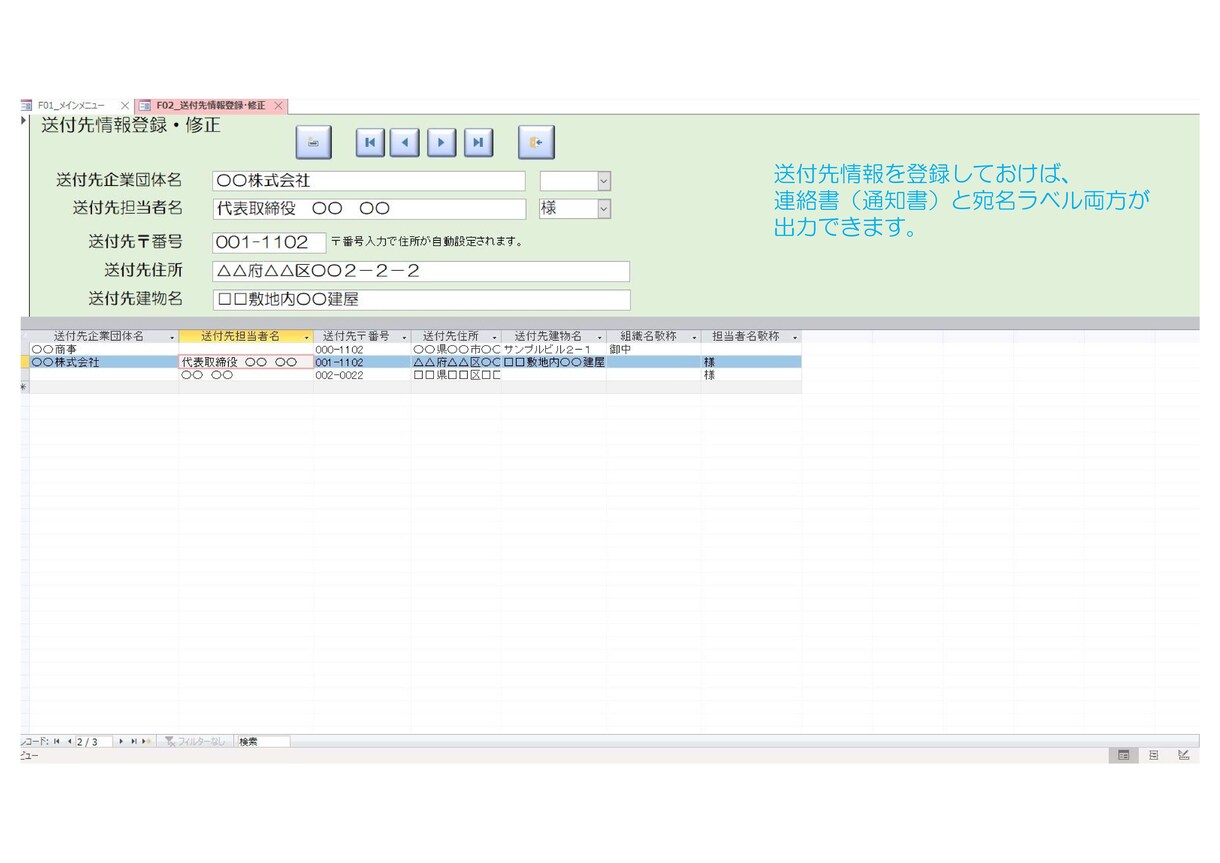Screen dimensions: 1220x863
Task: Click postal code cell 000-1102
Action: click(362, 349)
